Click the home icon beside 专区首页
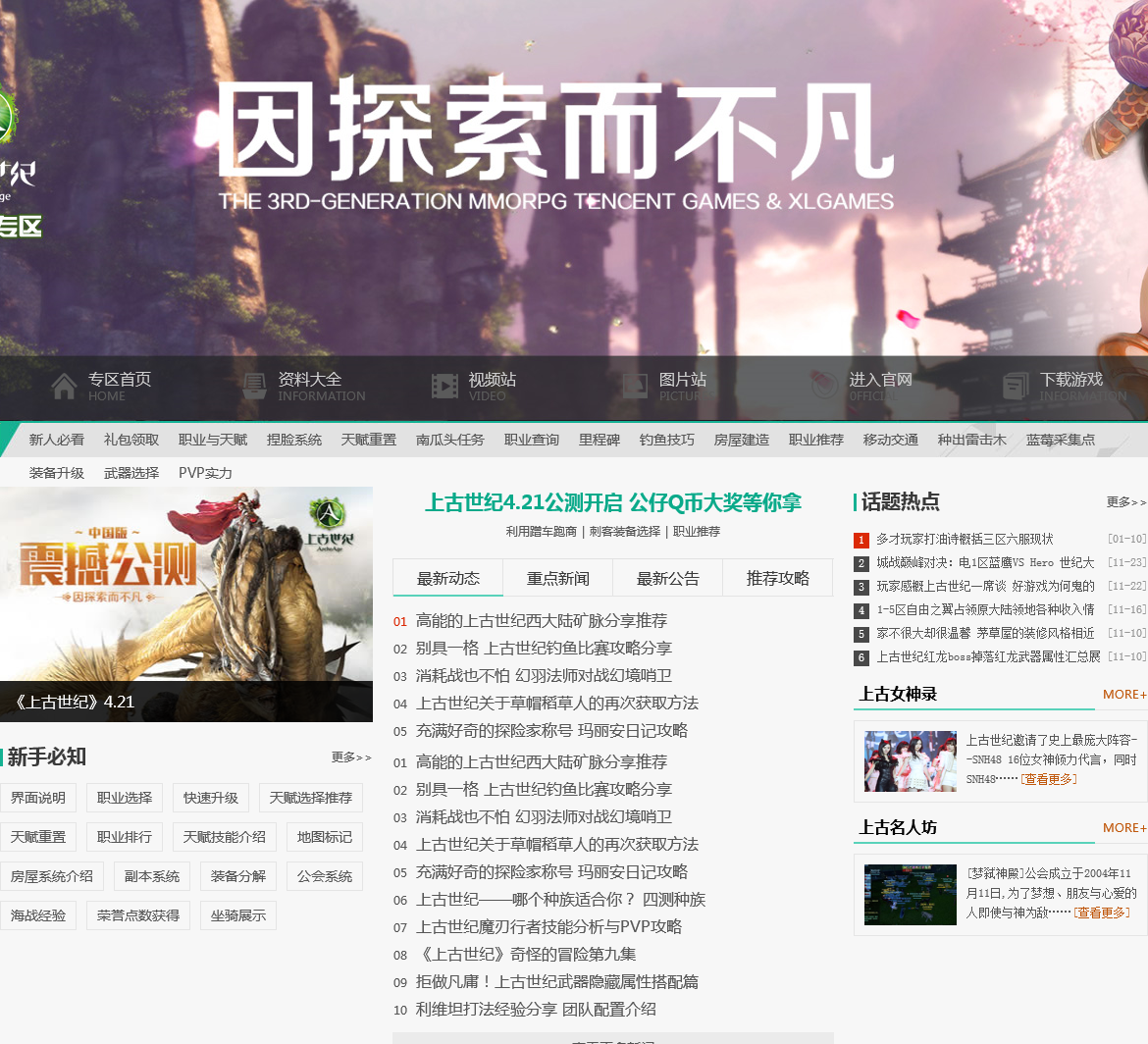This screenshot has width=1148, height=1044. (x=64, y=386)
